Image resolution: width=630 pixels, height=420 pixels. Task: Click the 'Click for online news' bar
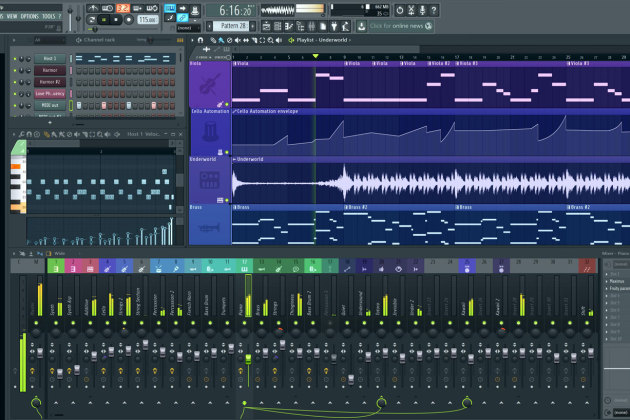[x=401, y=26]
